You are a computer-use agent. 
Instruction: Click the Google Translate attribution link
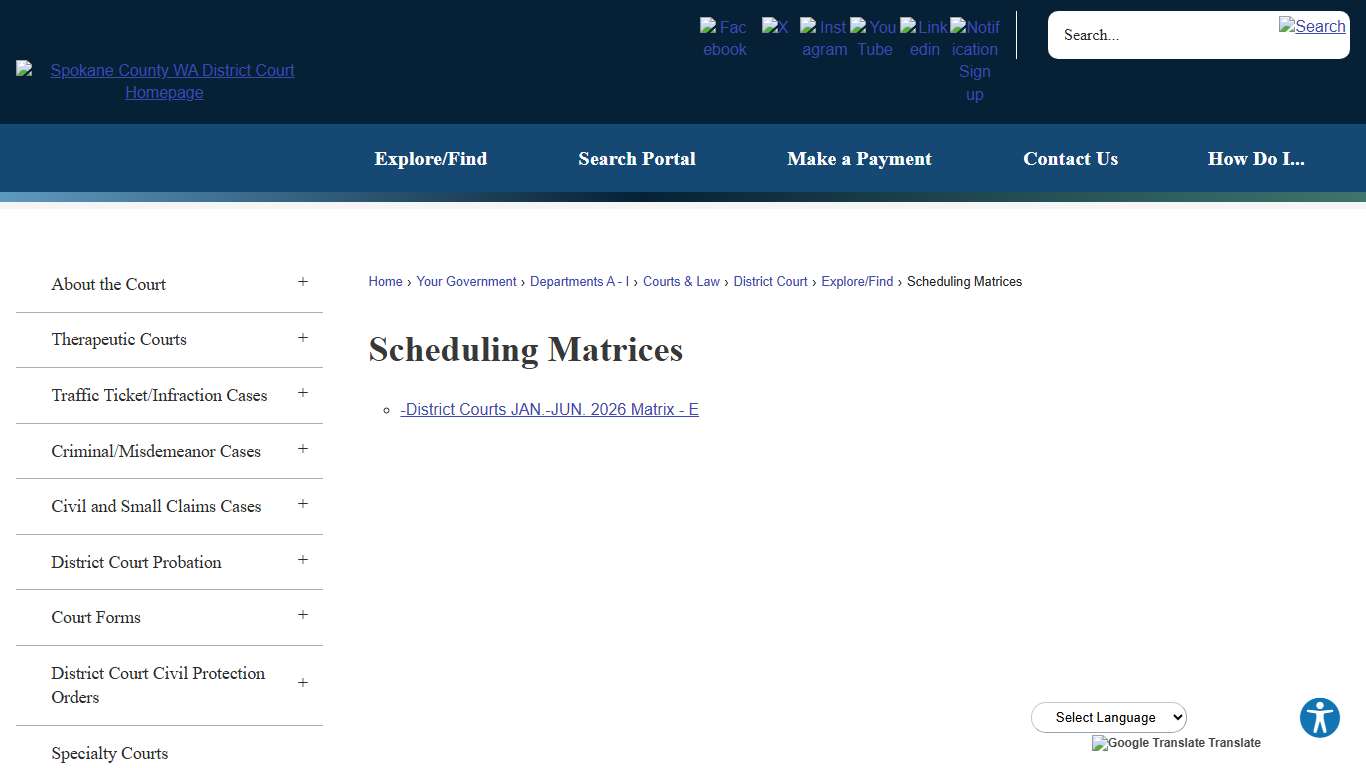[x=1176, y=743]
